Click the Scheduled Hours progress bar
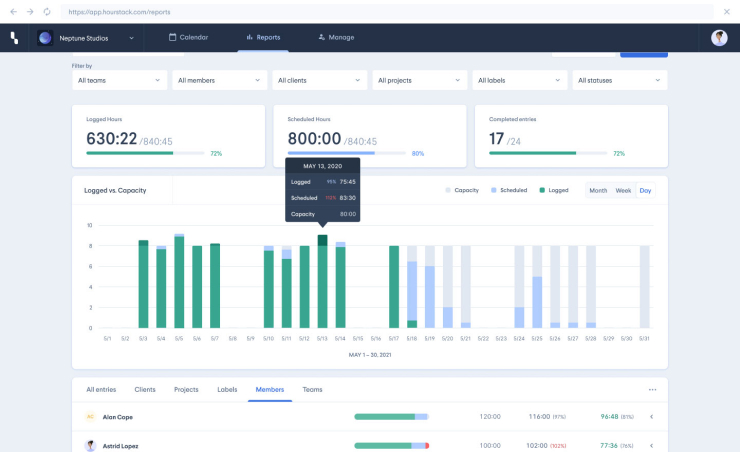Image resolution: width=740 pixels, height=452 pixels. click(346, 153)
